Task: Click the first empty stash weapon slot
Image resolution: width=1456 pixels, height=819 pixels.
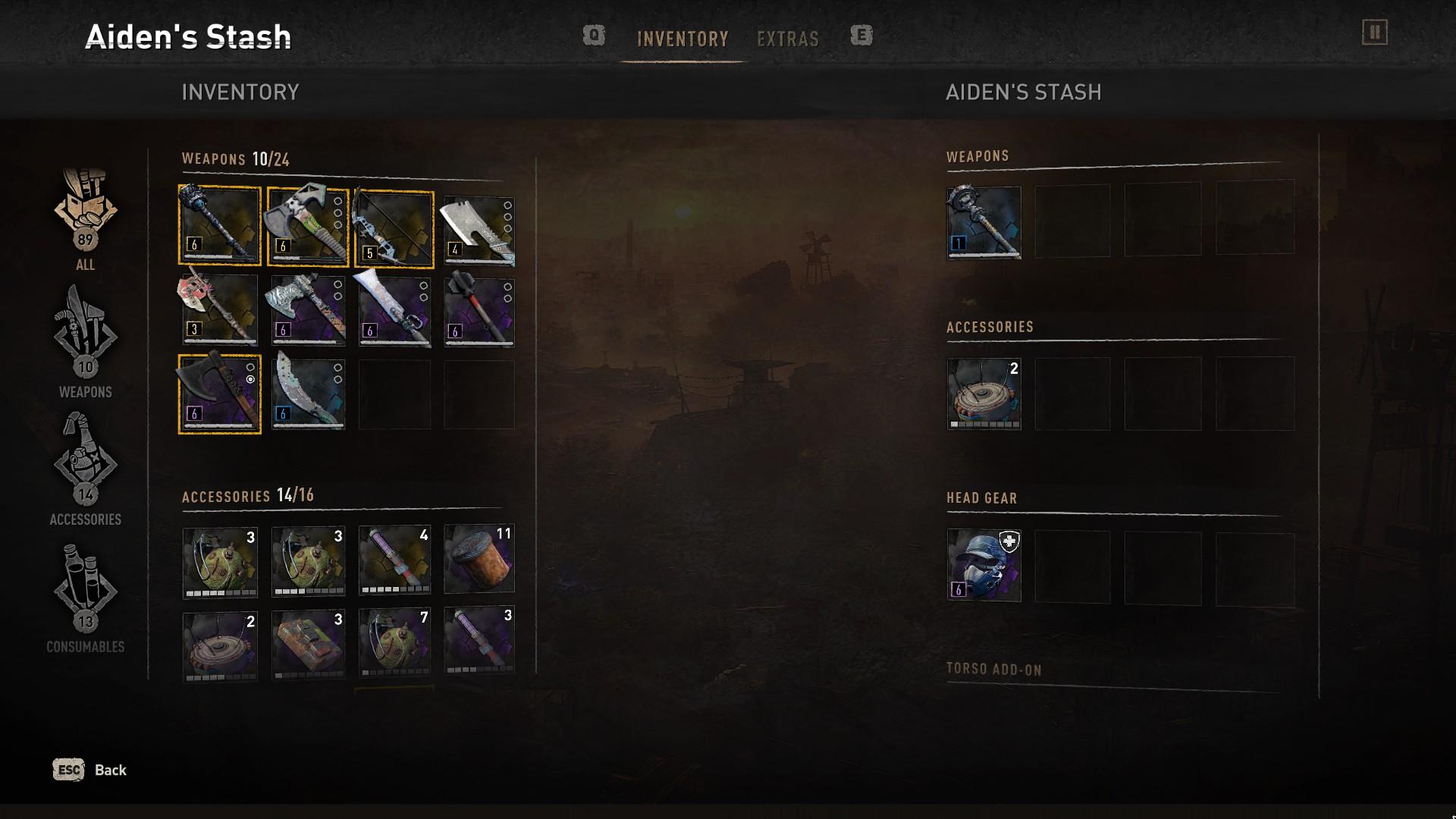Action: pyautogui.click(x=1072, y=221)
